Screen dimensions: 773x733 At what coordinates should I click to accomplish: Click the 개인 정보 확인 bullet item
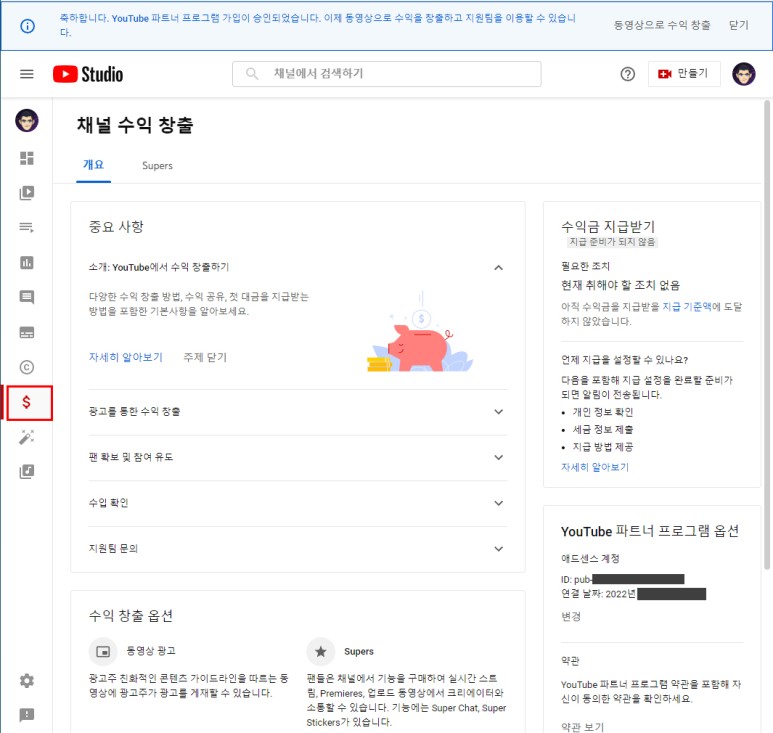[x=602, y=412]
